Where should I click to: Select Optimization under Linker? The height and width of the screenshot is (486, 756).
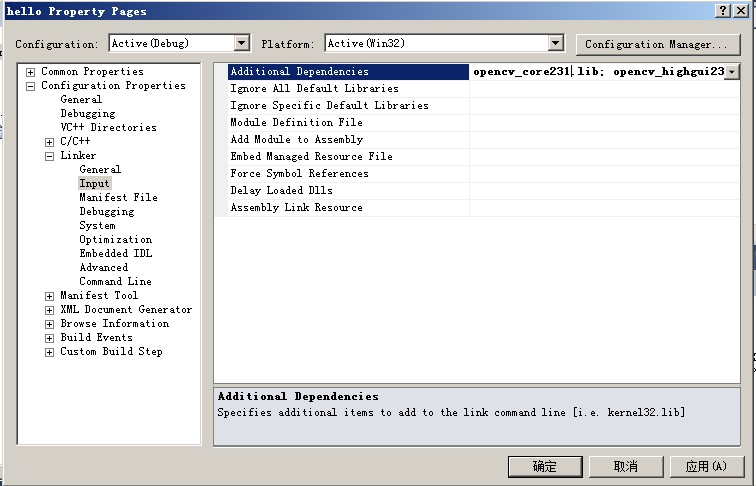pos(116,239)
